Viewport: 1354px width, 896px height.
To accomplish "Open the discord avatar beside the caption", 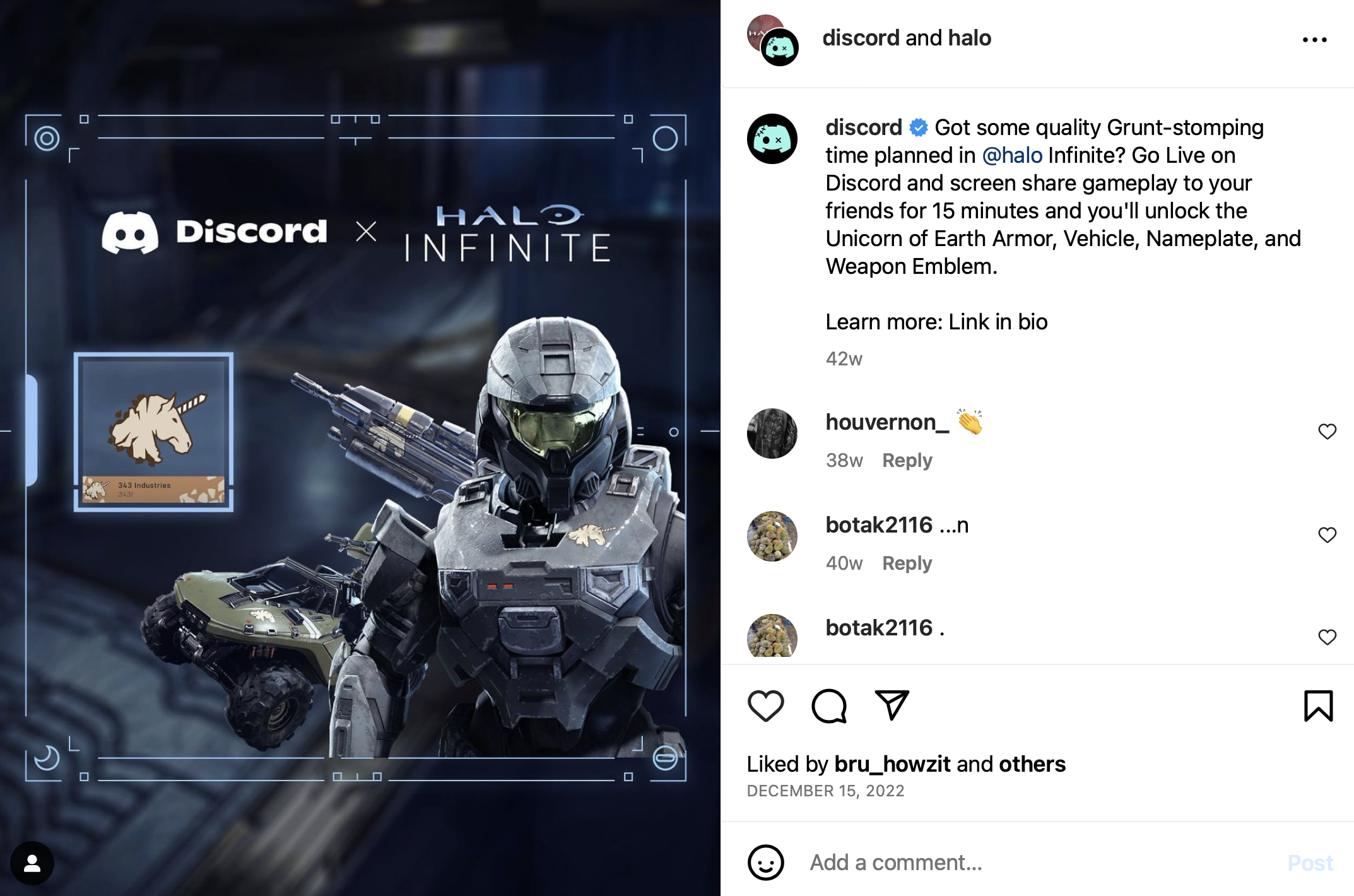I will coord(772,139).
